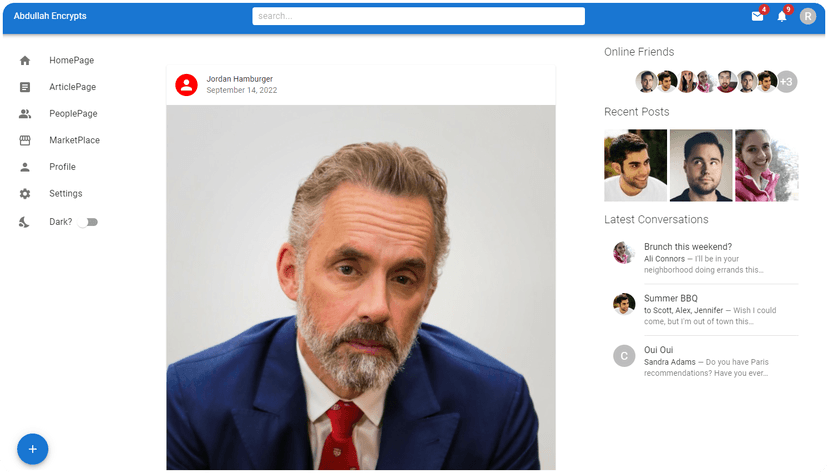828x473 pixels.
Task: Click the C avatar for Oui Oui
Action: 624,356
